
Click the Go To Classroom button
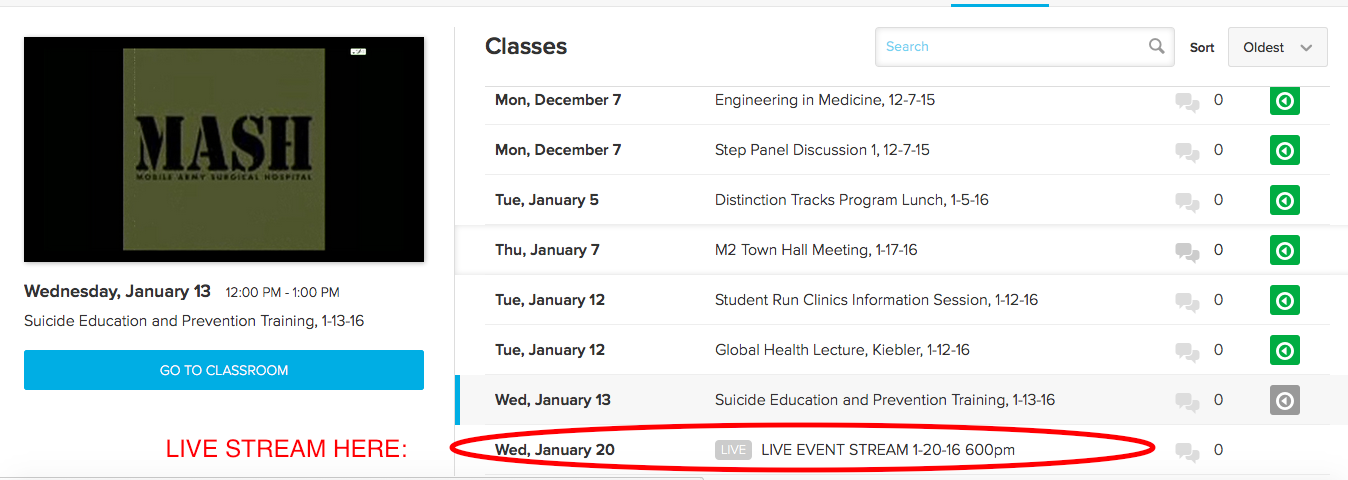(224, 370)
